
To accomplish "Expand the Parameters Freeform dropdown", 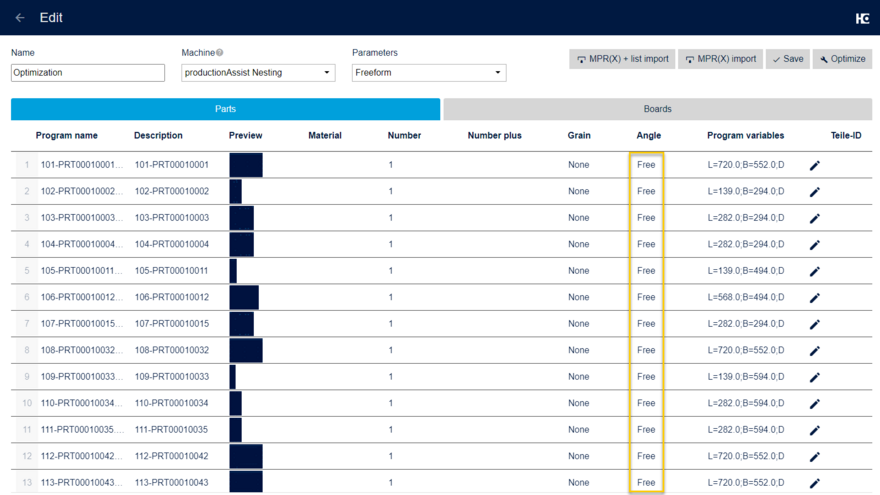I will [429, 73].
